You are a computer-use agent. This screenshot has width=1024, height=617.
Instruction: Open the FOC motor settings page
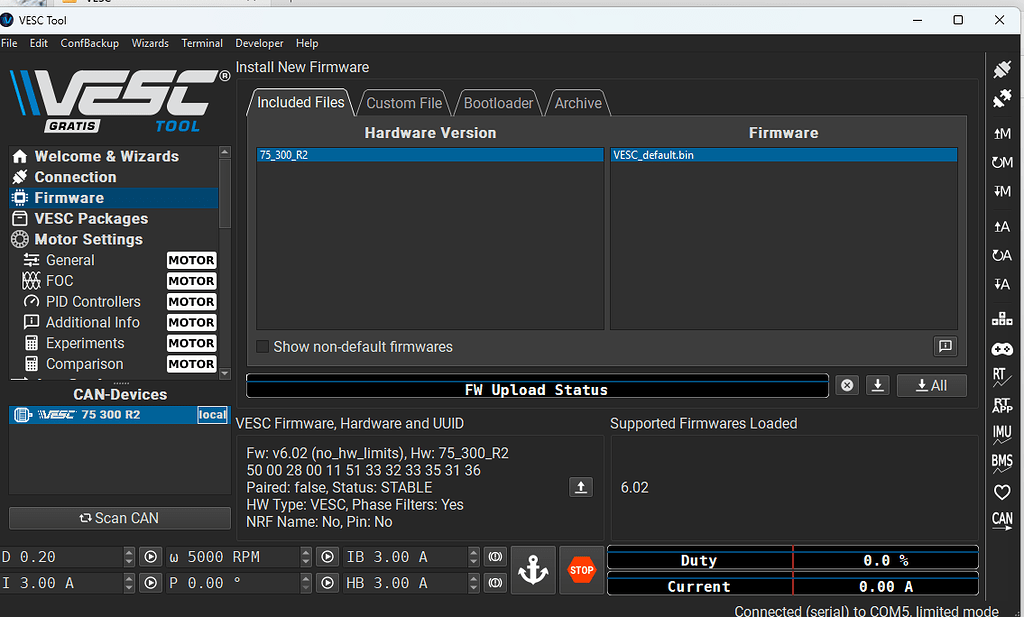[x=114, y=281]
